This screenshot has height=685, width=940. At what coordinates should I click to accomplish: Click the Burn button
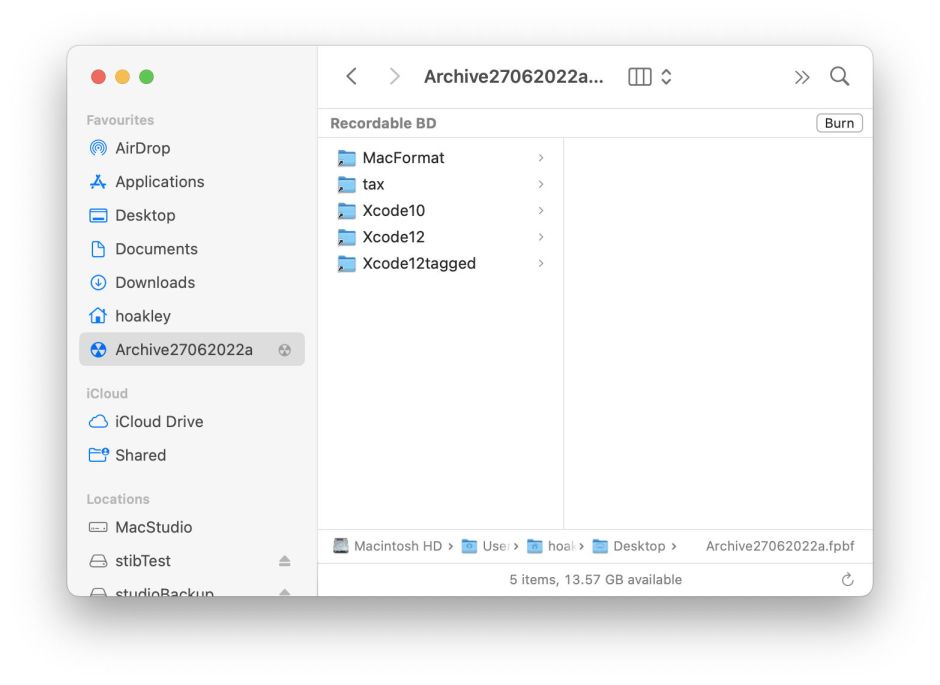click(839, 123)
